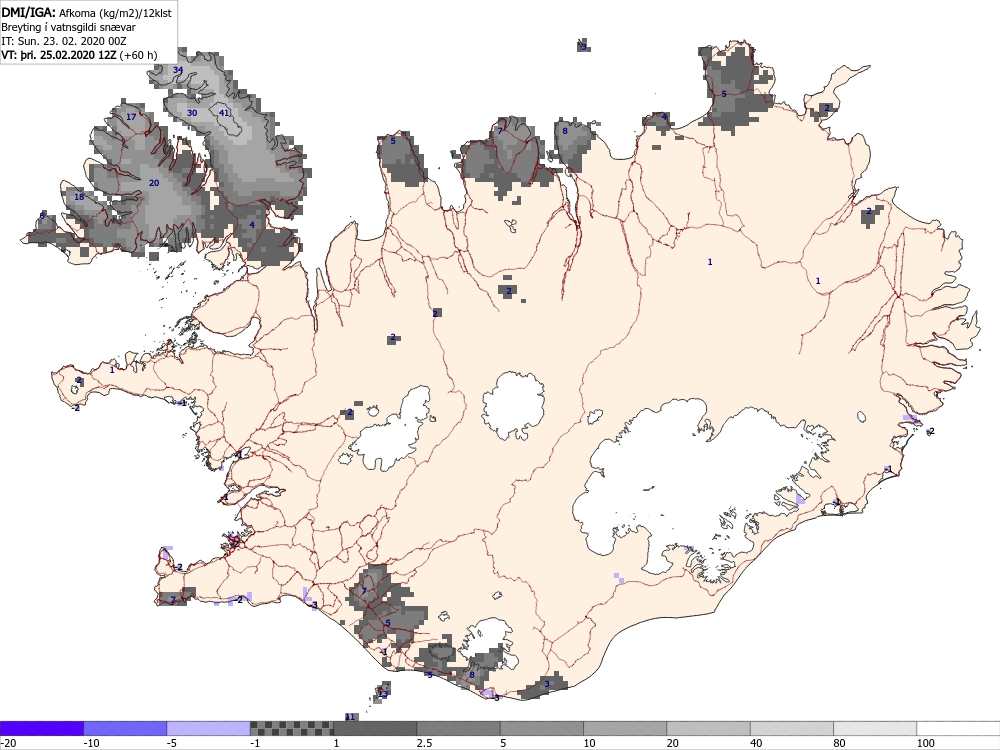
Task: Click the 'Breyting í vatnsgildi snævar' subtitle
Action: tap(68, 27)
